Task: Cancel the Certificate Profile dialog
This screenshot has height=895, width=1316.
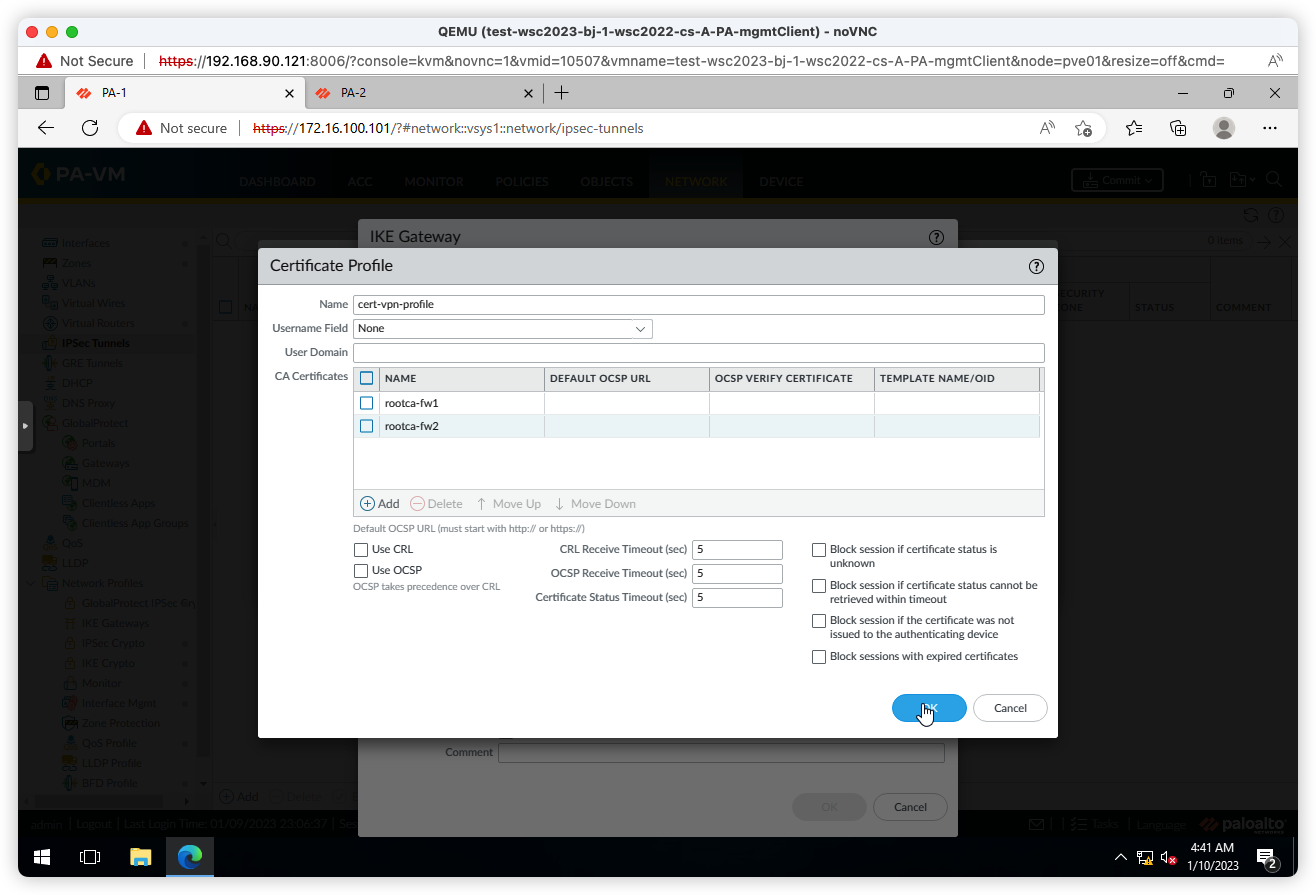Action: [x=1010, y=708]
